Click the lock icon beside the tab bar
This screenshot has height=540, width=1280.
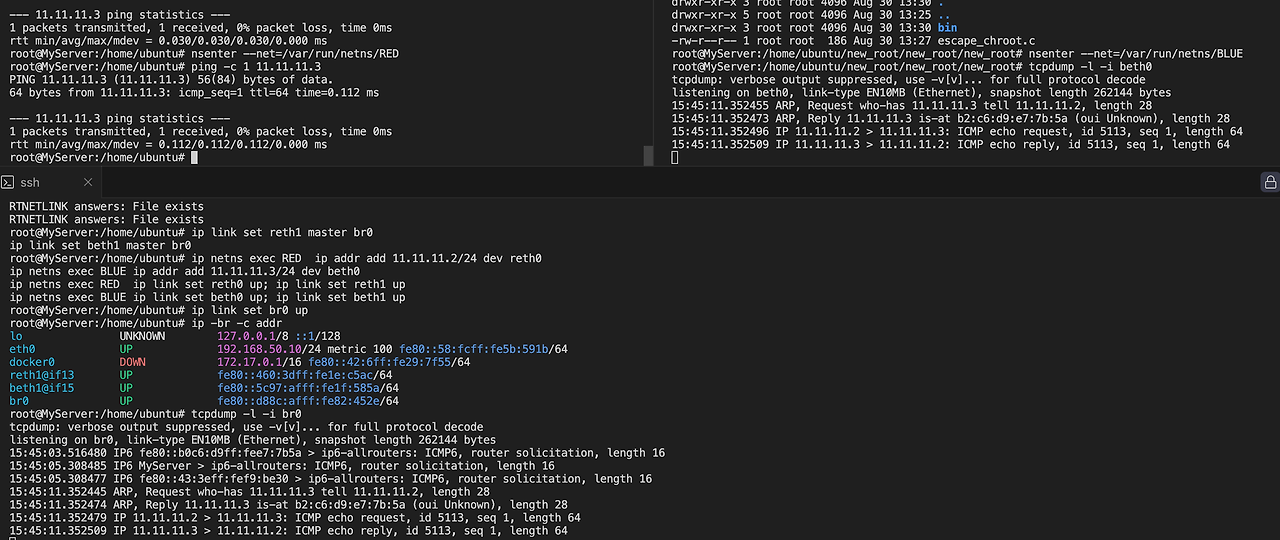(x=1270, y=182)
